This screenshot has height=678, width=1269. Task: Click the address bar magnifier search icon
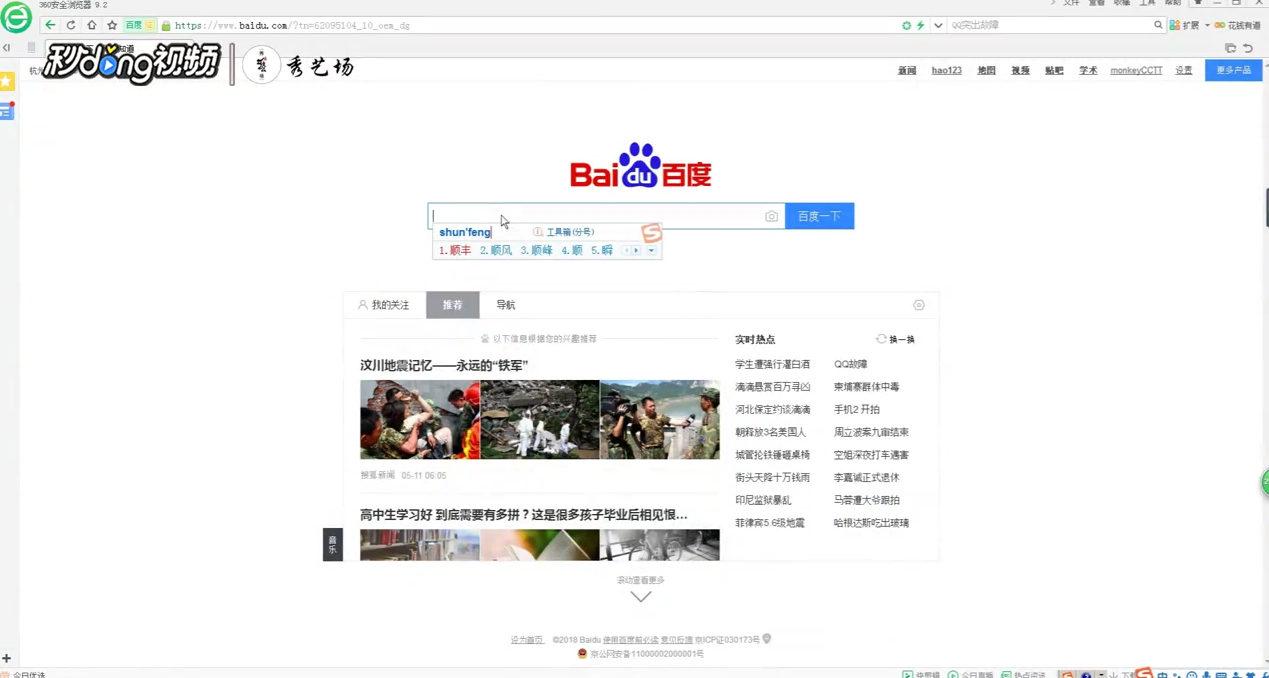coord(1158,25)
